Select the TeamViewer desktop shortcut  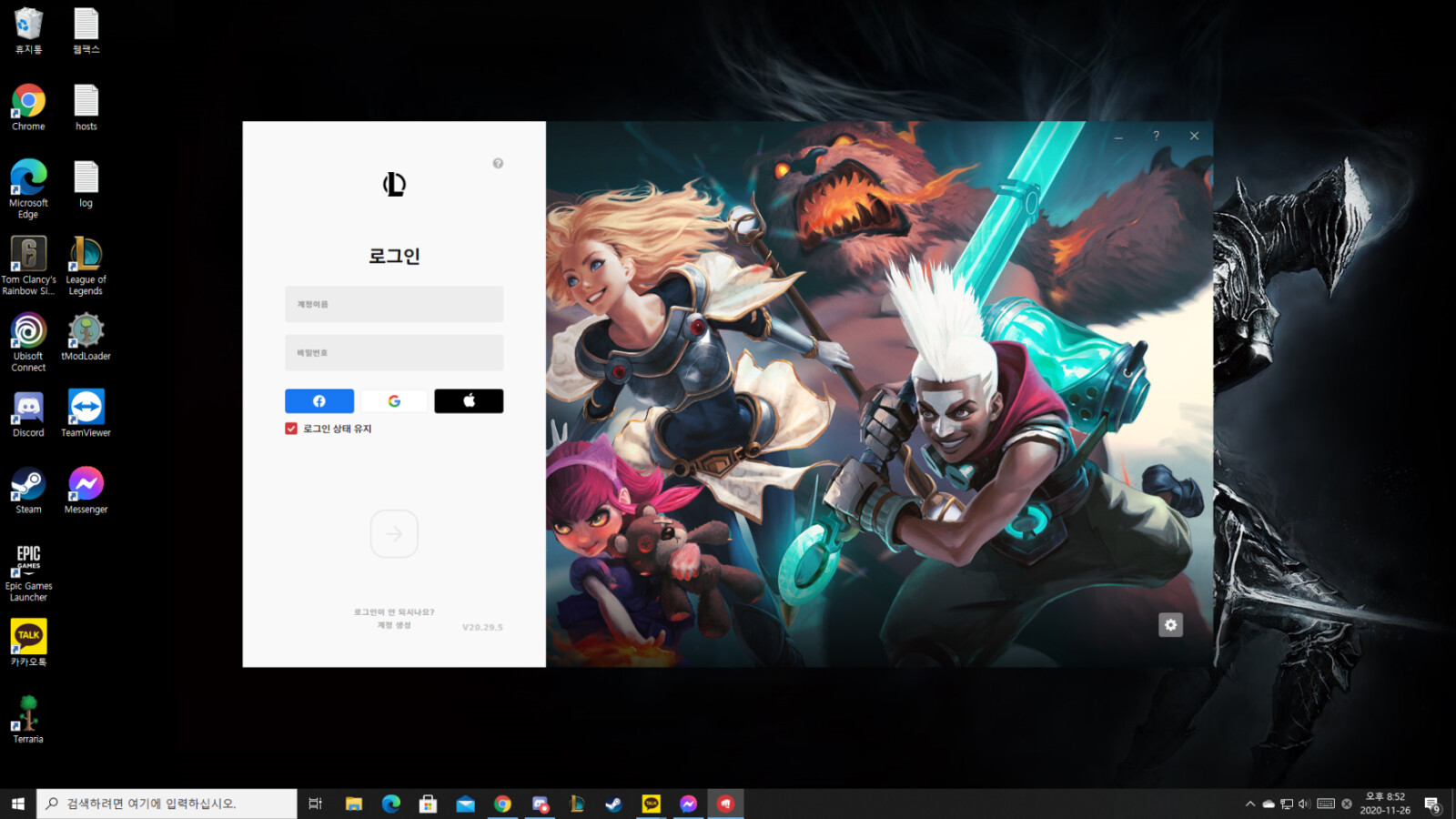click(86, 414)
